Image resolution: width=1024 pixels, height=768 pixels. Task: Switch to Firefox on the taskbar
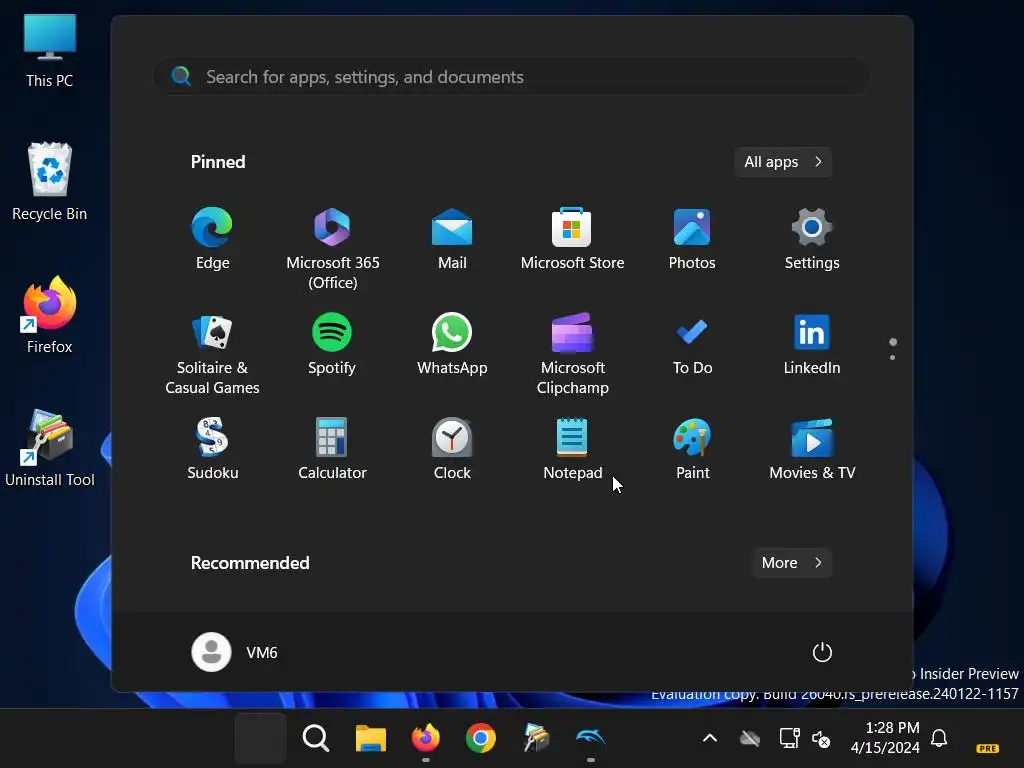point(426,738)
